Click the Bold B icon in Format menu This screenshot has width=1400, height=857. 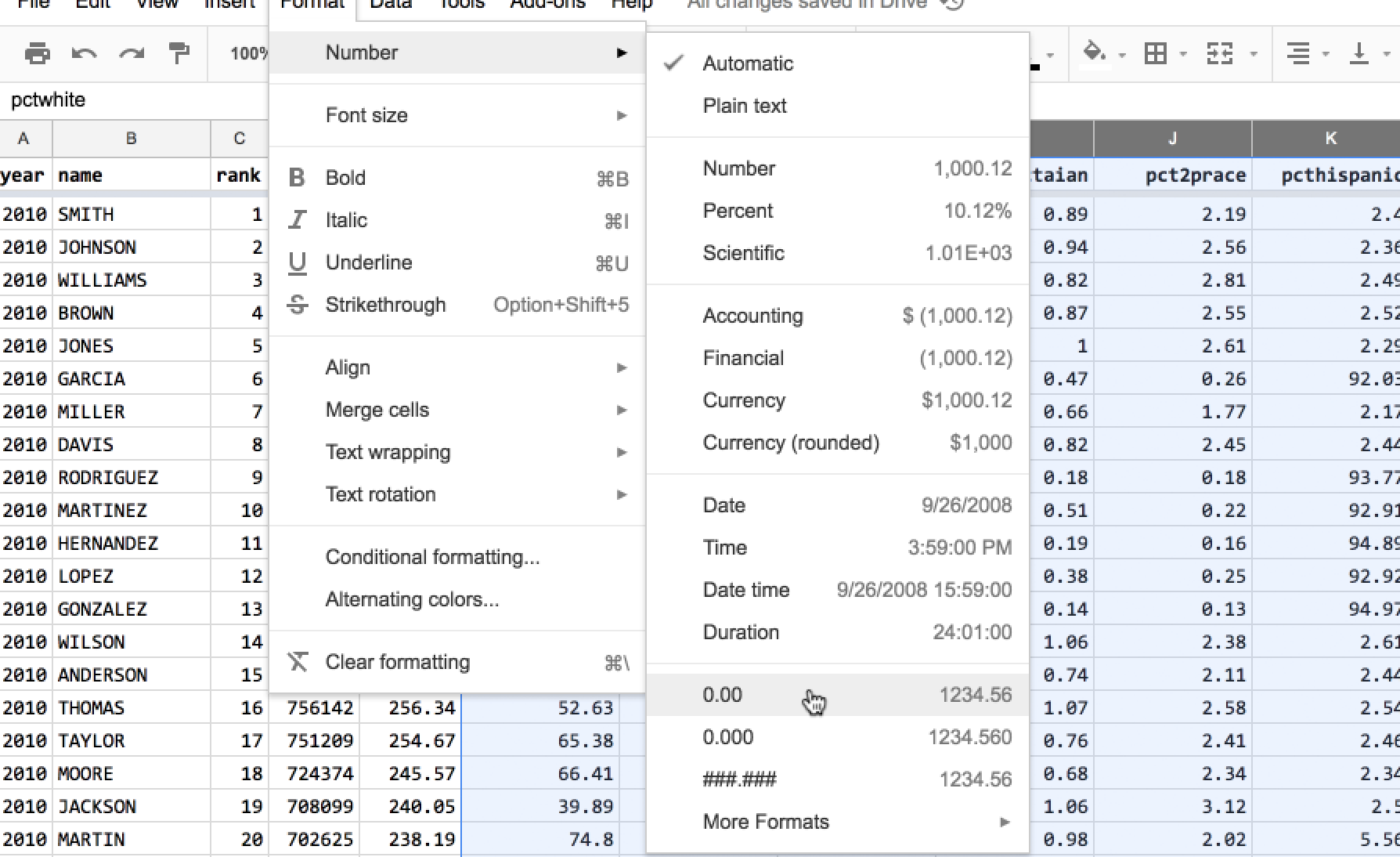pyautogui.click(x=297, y=178)
